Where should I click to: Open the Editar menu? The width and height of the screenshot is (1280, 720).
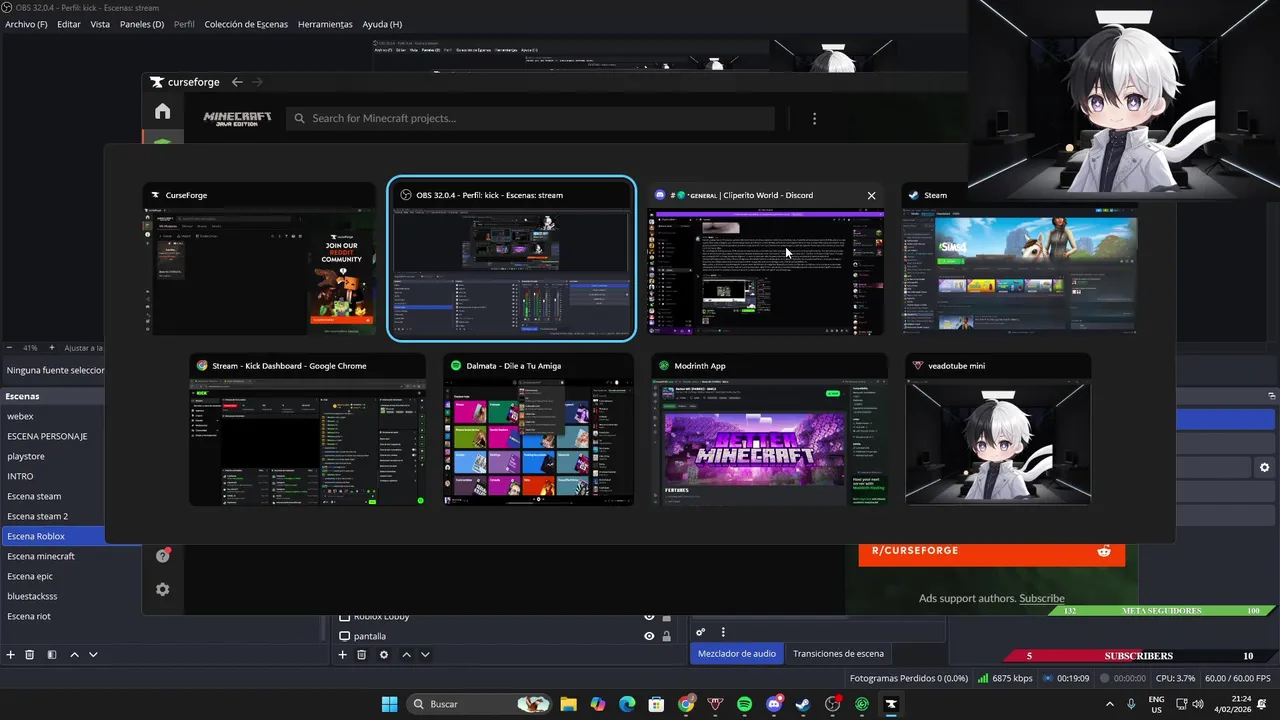pyautogui.click(x=69, y=24)
